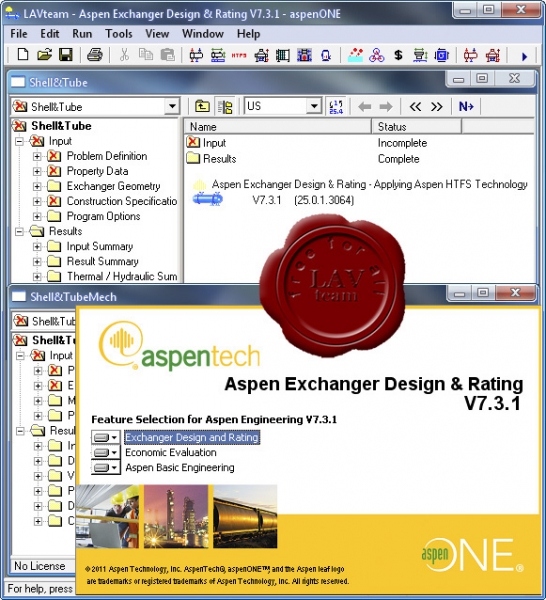Click the units conversion 25.4 icon
Image resolution: width=546 pixels, height=600 pixels.
(336, 107)
